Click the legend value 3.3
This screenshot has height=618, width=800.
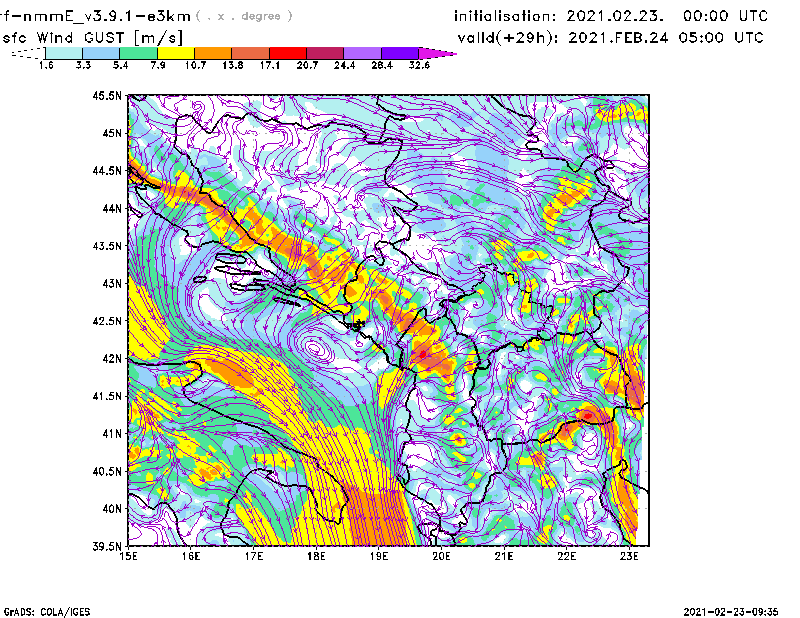click(83, 65)
